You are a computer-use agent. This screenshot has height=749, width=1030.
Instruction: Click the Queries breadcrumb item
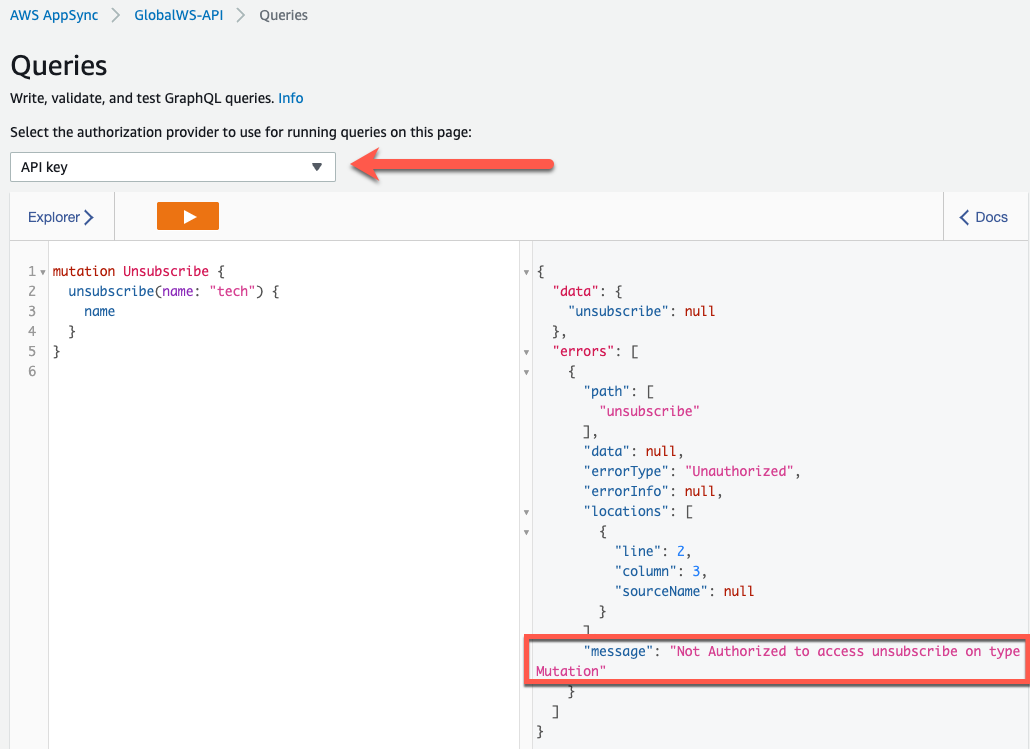pos(283,15)
